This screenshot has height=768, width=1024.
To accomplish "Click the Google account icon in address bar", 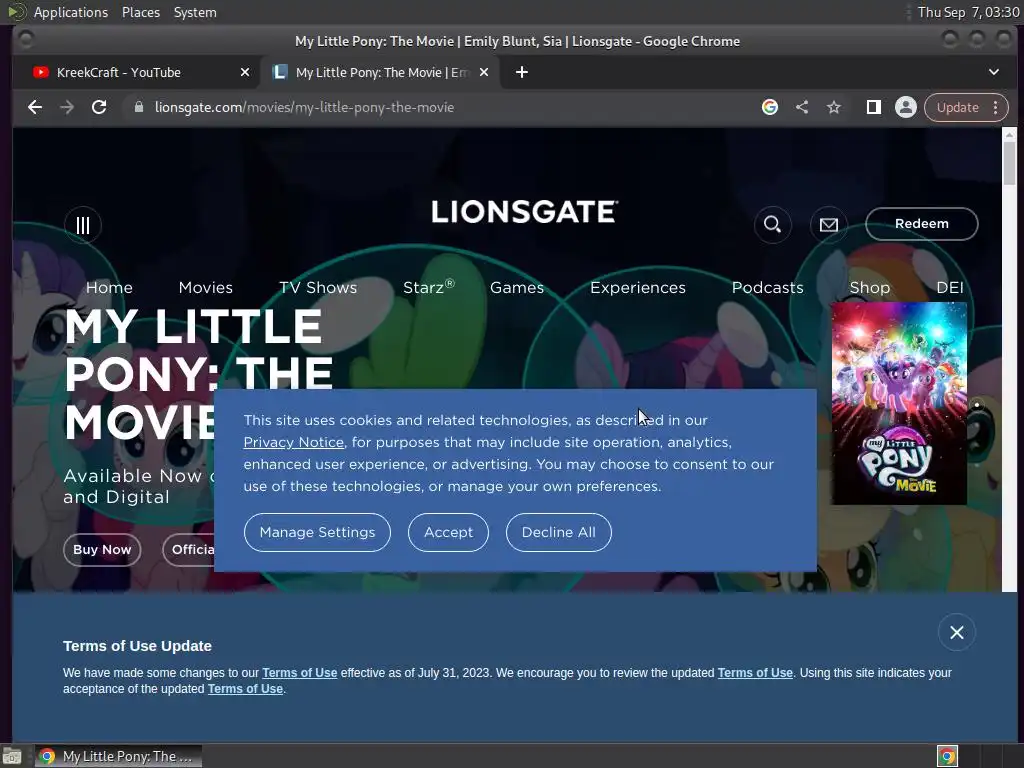I will [x=770, y=107].
